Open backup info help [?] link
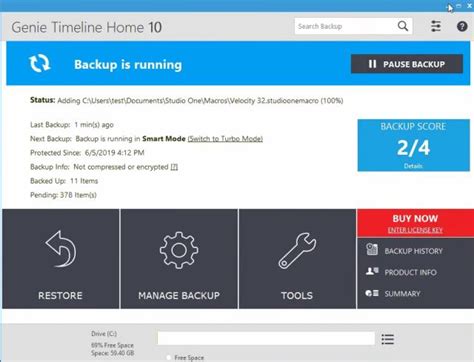474x362 pixels. (174, 167)
